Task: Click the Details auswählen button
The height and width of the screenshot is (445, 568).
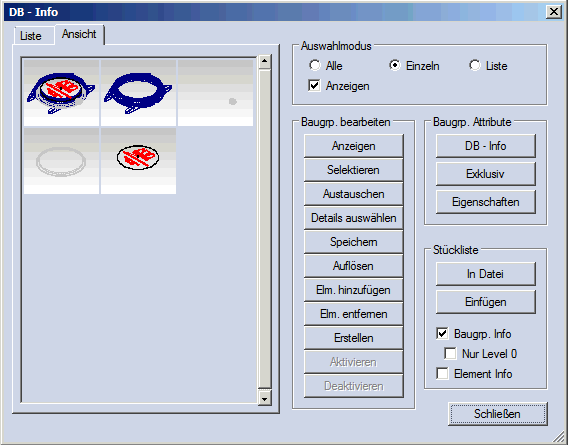Action: (354, 218)
